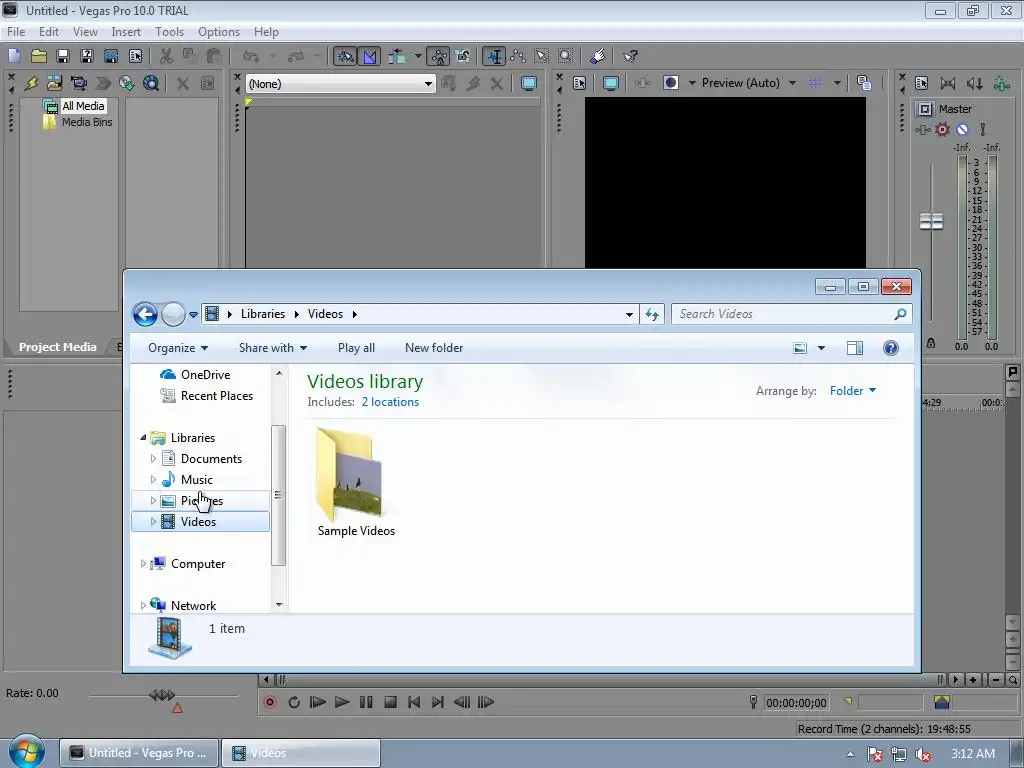The image size is (1024, 768).
Task: Open the Edit menu
Action: (49, 31)
